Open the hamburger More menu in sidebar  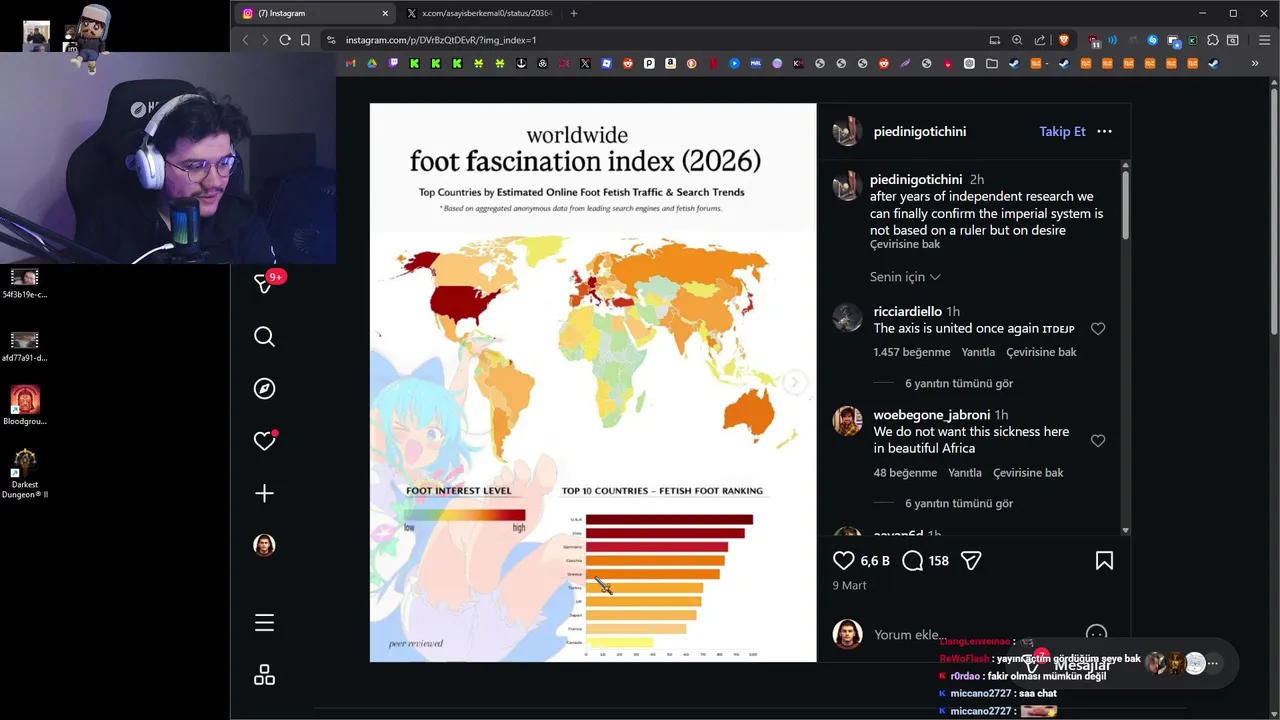click(x=264, y=623)
